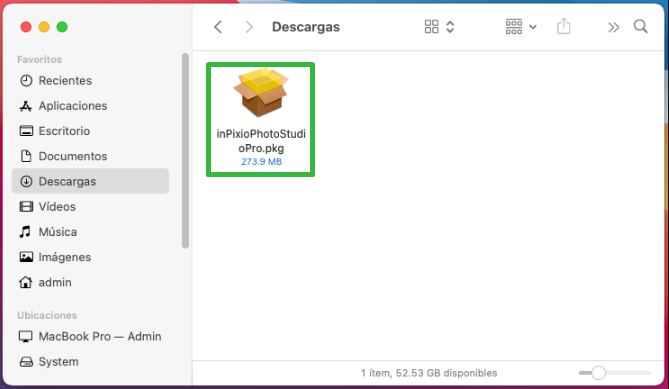Switch to icon grid view
This screenshot has width=669, height=389.
pos(431,27)
